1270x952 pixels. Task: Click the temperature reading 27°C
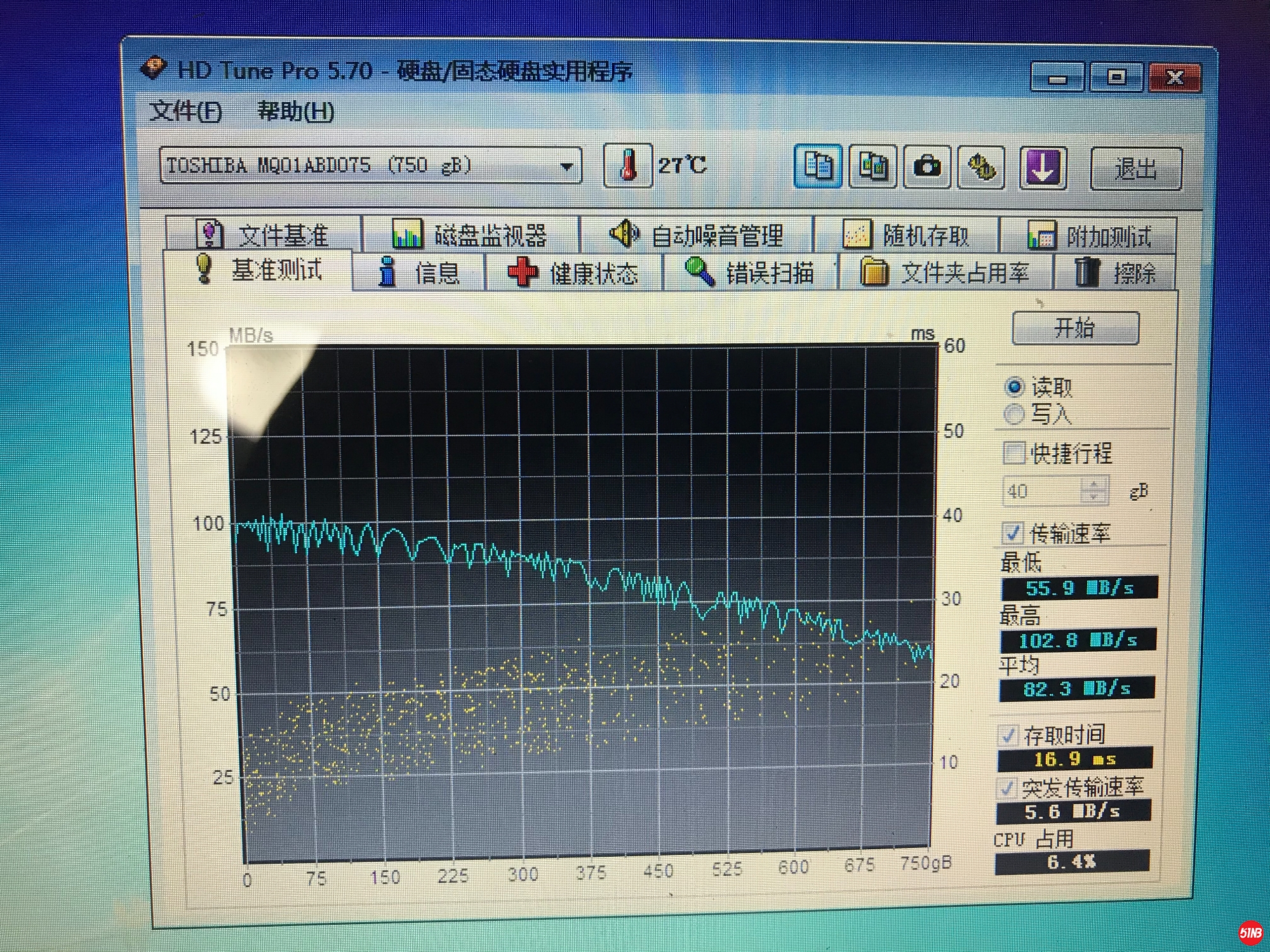tap(683, 165)
